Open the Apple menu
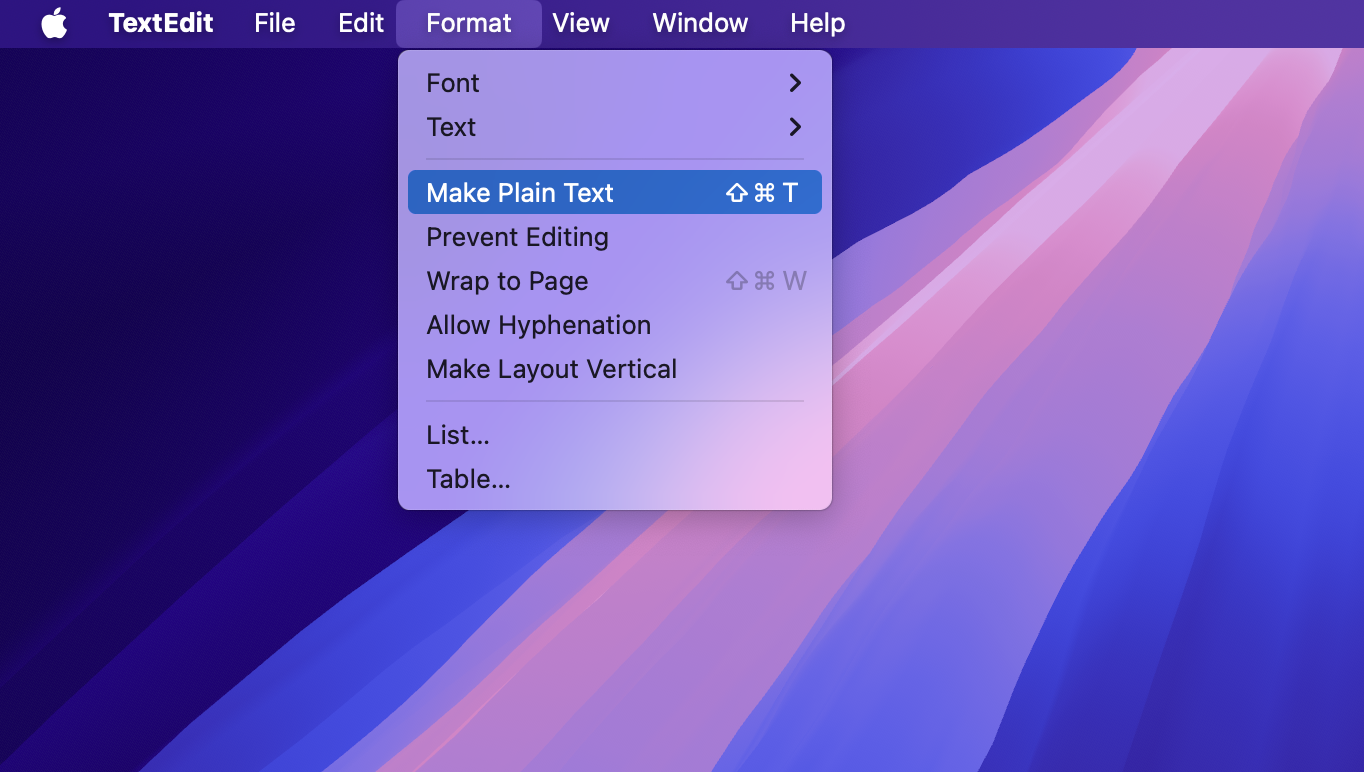This screenshot has height=772, width=1364. pyautogui.click(x=55, y=23)
